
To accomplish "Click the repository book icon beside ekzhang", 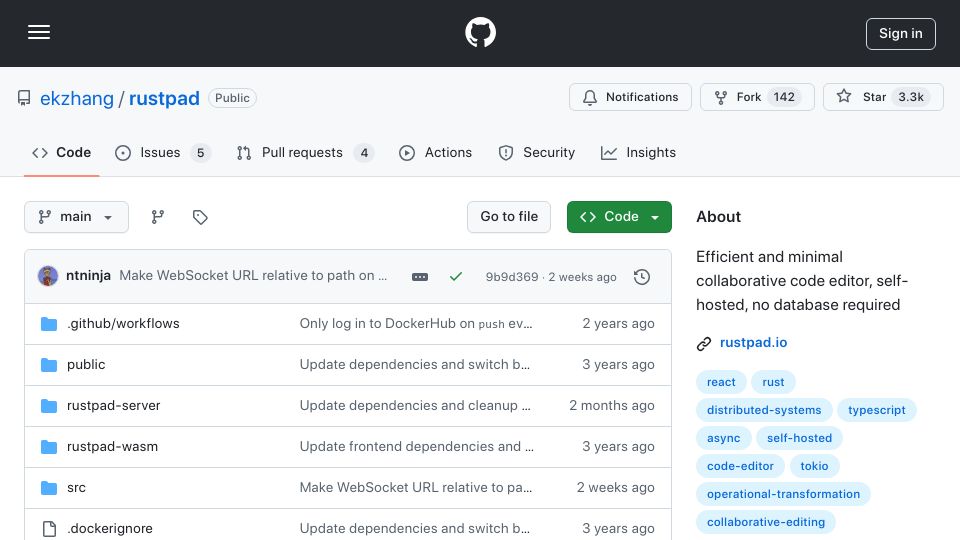I will point(24,98).
